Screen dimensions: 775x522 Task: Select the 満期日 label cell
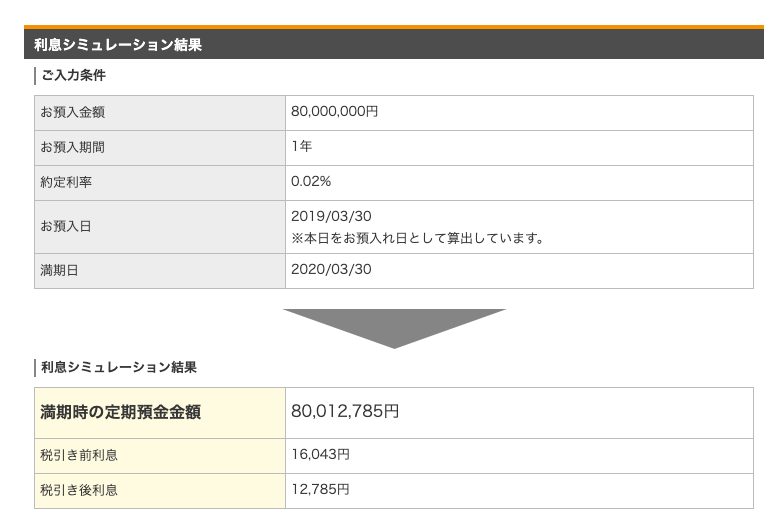point(160,270)
